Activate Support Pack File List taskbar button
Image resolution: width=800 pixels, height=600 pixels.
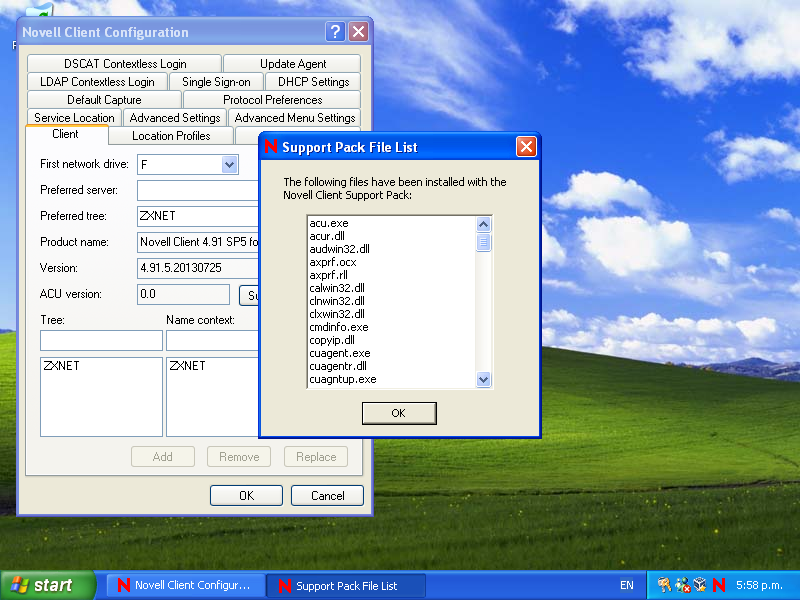[346, 585]
